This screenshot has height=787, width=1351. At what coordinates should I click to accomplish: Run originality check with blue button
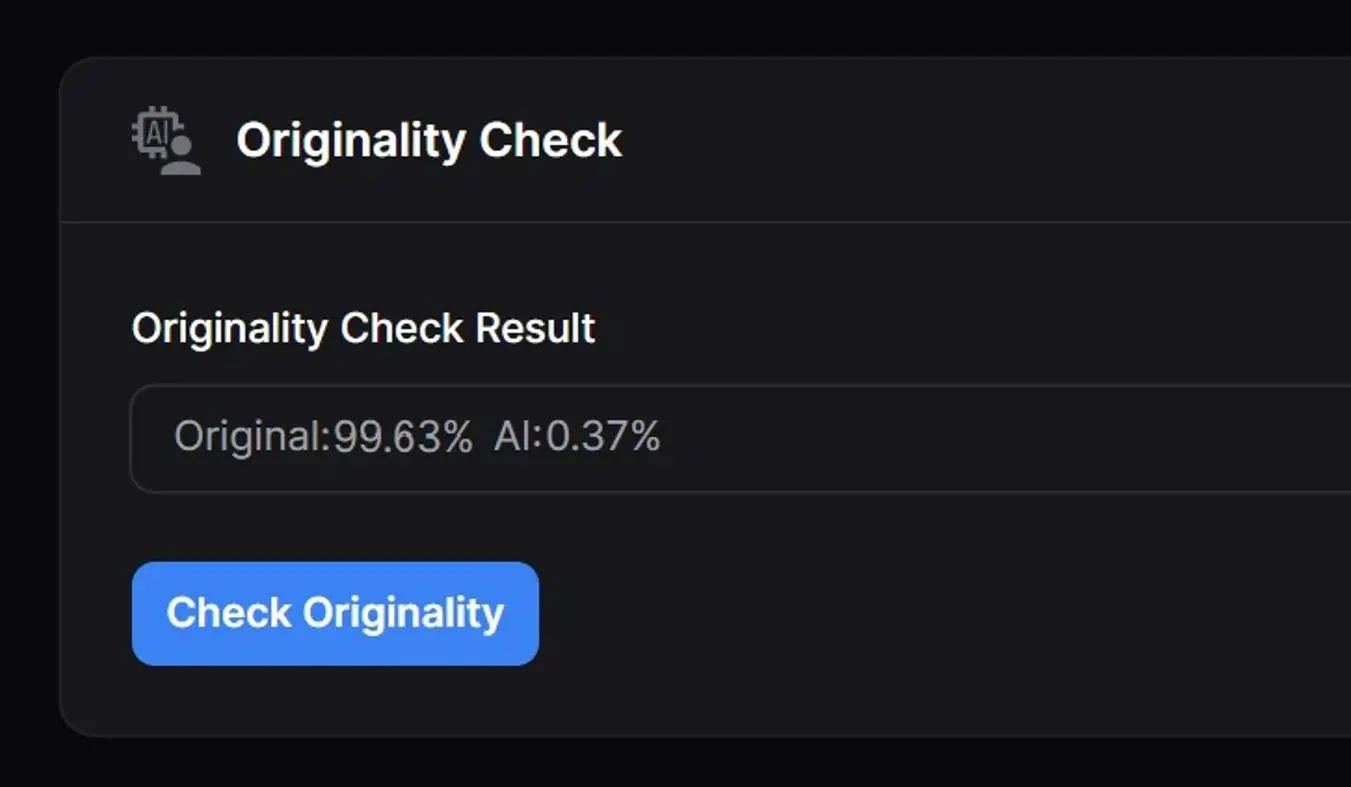[335, 613]
